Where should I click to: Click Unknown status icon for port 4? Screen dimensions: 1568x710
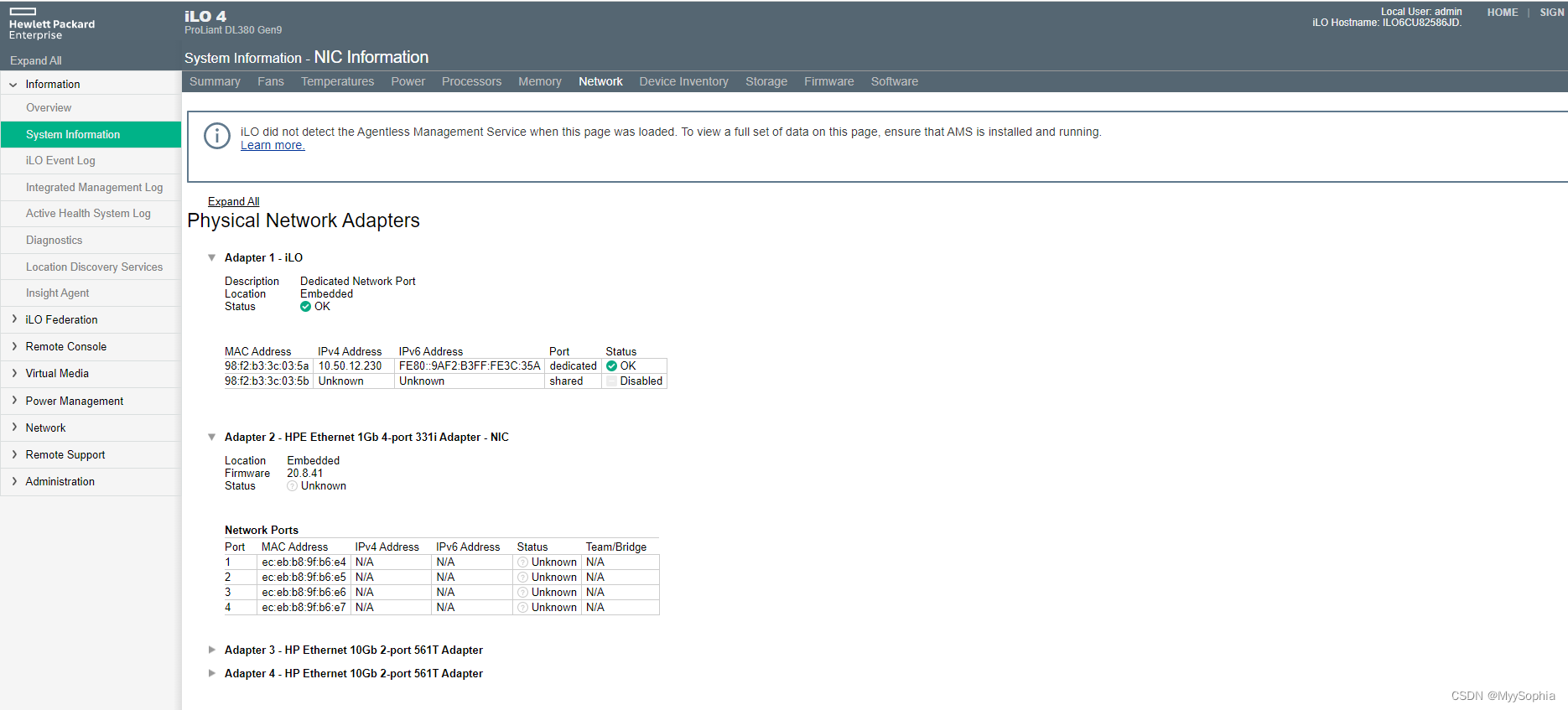point(522,608)
